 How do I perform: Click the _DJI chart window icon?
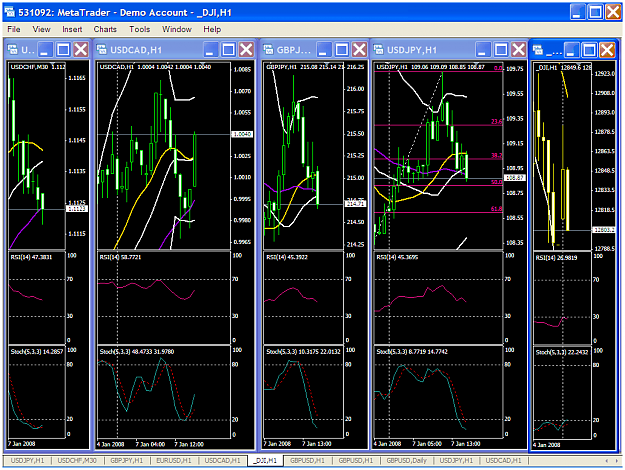pyautogui.click(x=538, y=50)
